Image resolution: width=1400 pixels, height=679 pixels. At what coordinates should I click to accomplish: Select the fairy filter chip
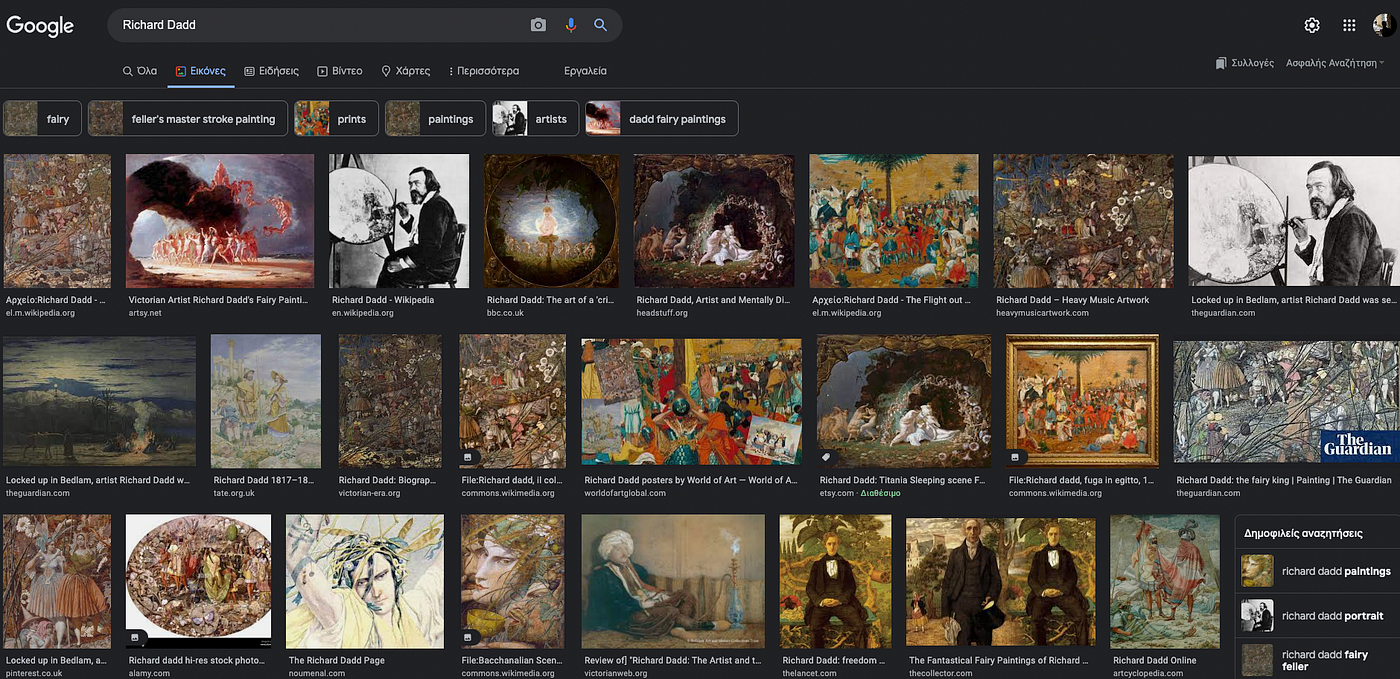[x=42, y=118]
